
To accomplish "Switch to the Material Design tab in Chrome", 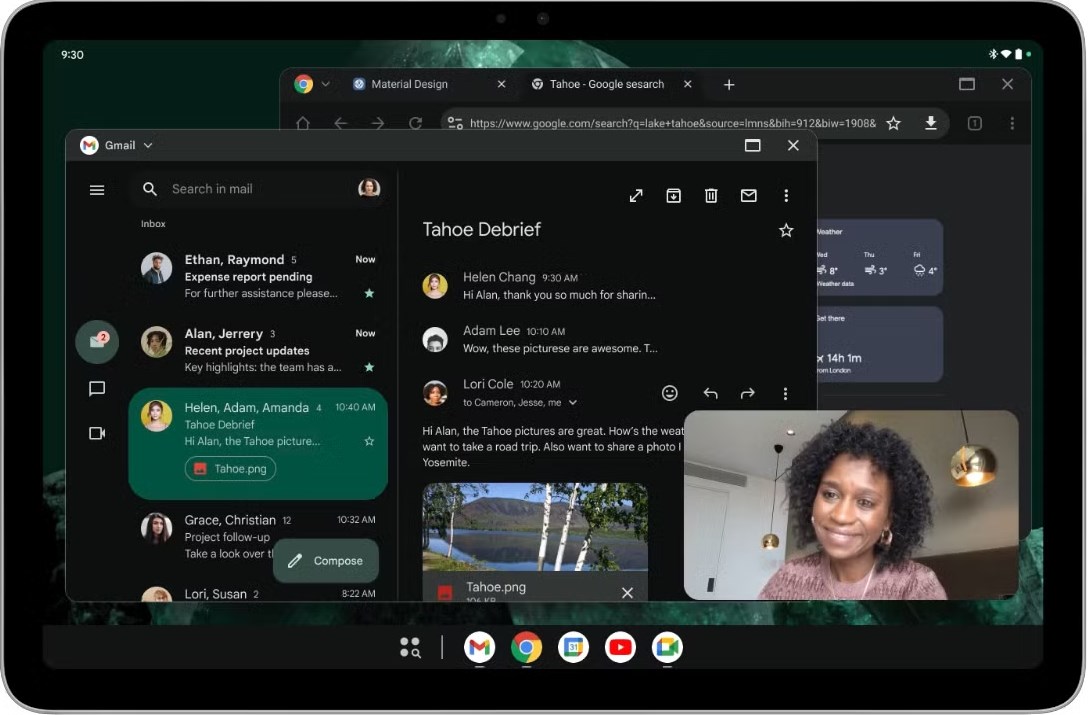I will (x=410, y=85).
